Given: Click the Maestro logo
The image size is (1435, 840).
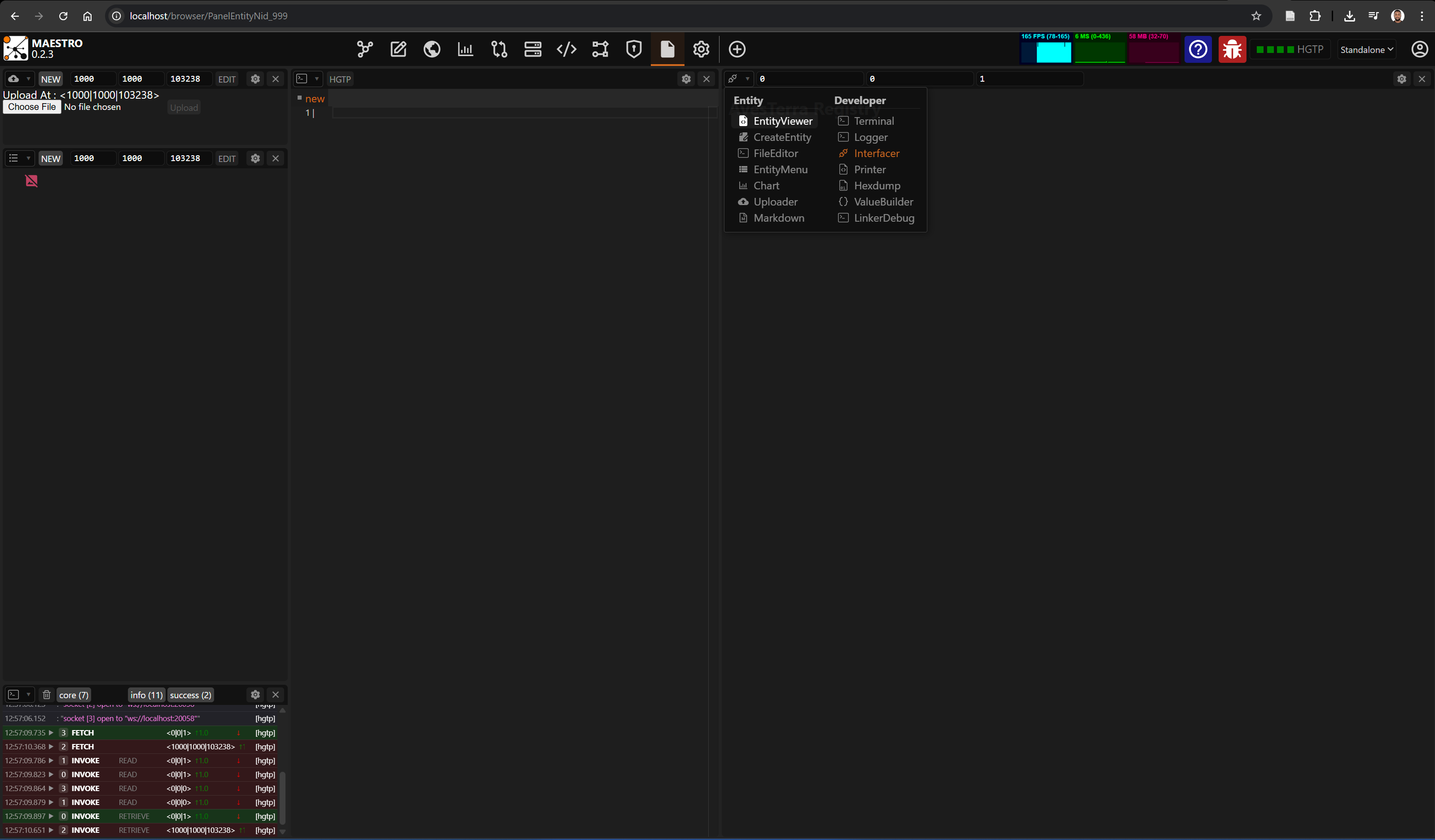Looking at the screenshot, I should (15, 48).
